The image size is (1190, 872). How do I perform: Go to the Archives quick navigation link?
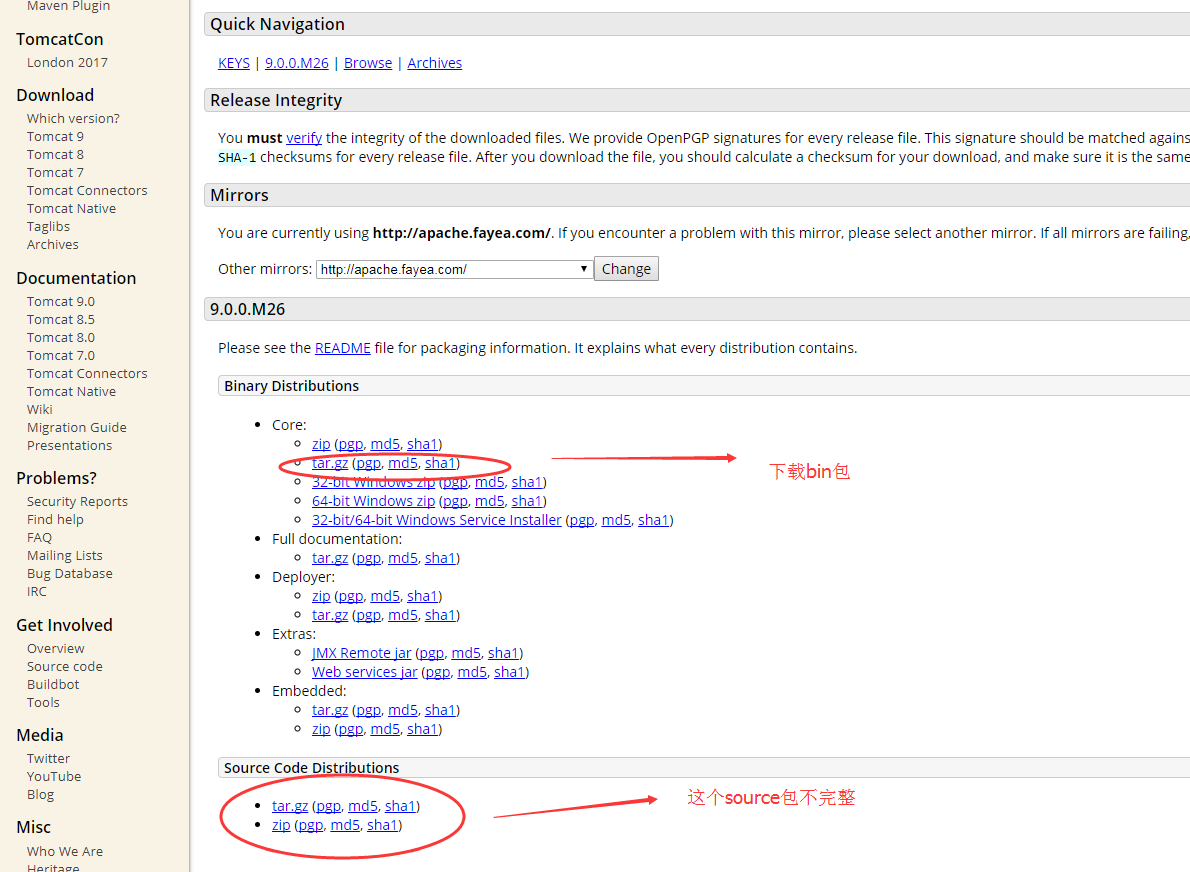point(434,63)
